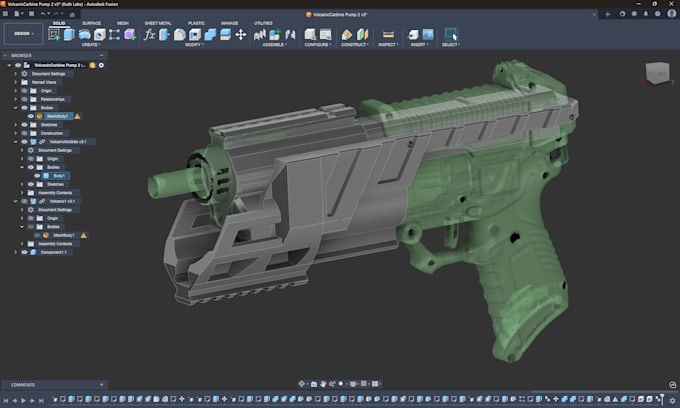Click the ViewCube in top right
The image size is (680, 408).
[x=657, y=72]
